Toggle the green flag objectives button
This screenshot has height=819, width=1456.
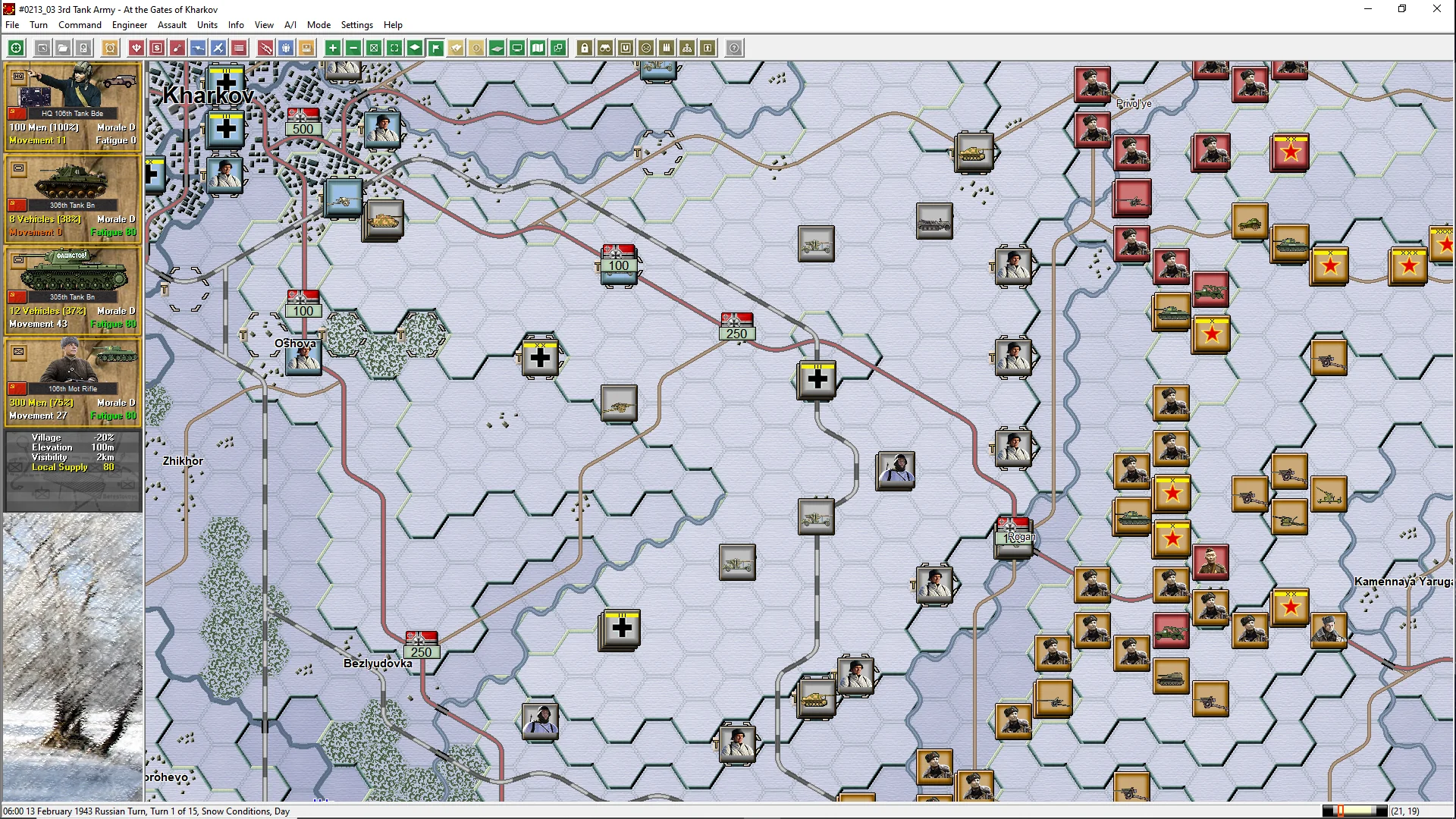coord(435,48)
